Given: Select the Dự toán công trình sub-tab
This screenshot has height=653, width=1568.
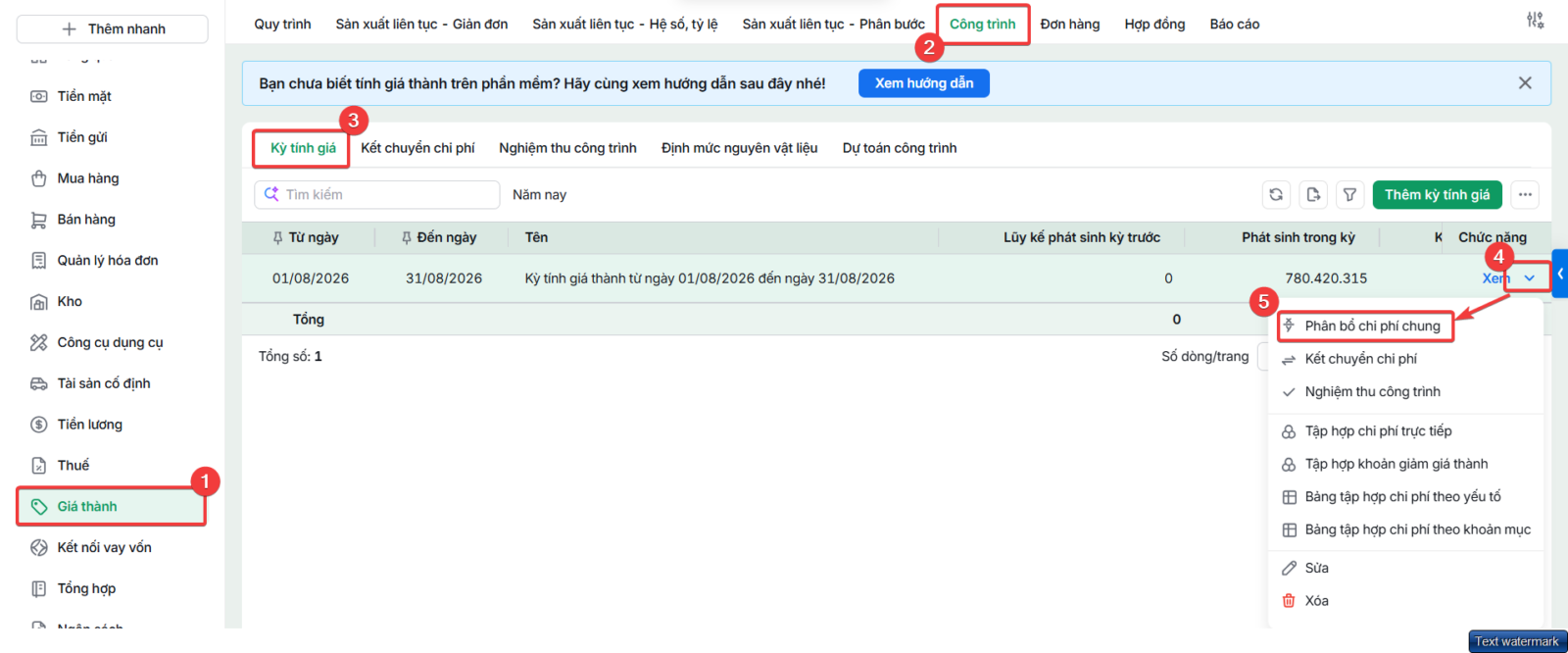Looking at the screenshot, I should pos(900,148).
